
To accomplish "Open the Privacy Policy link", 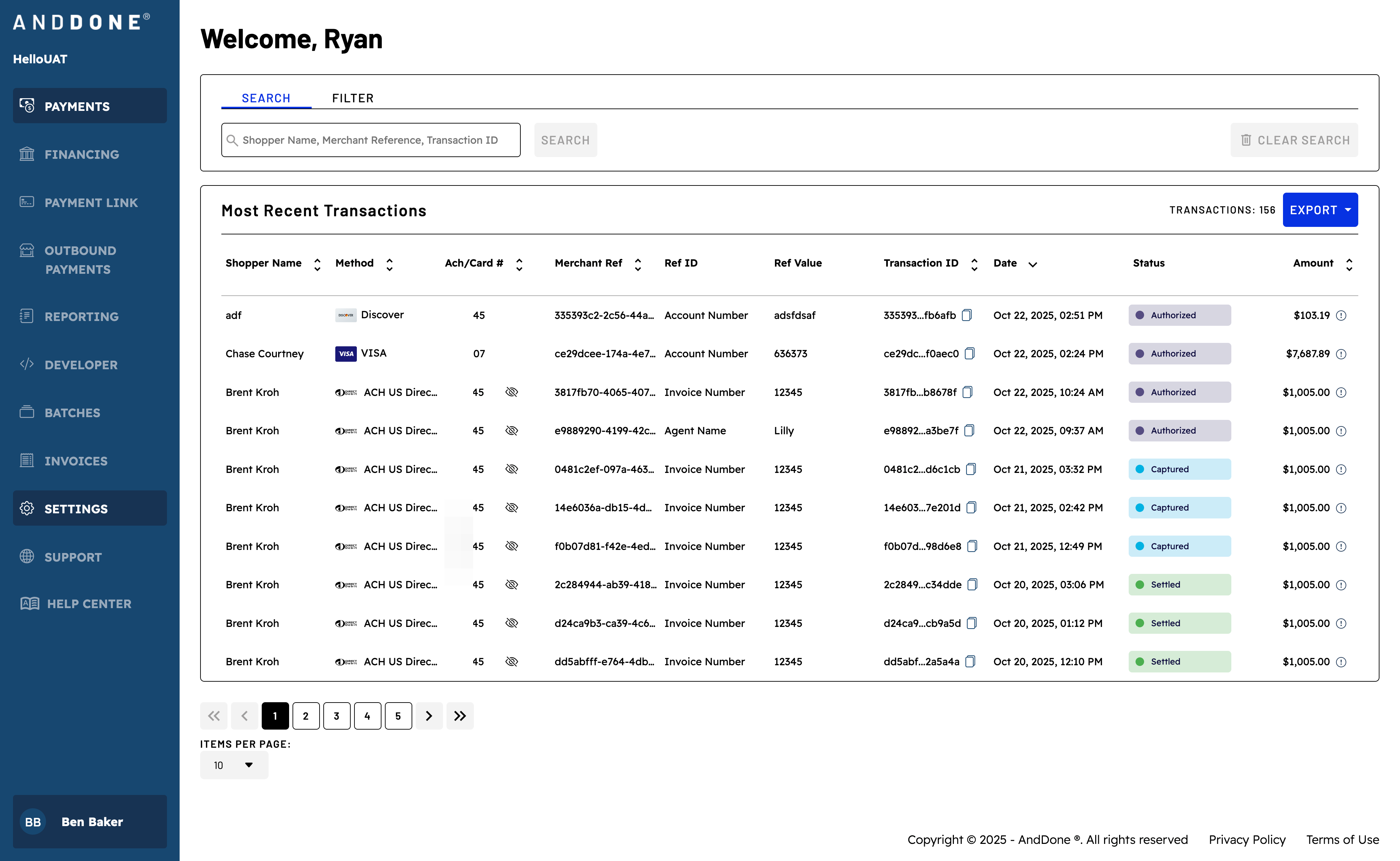I will 1247,839.
